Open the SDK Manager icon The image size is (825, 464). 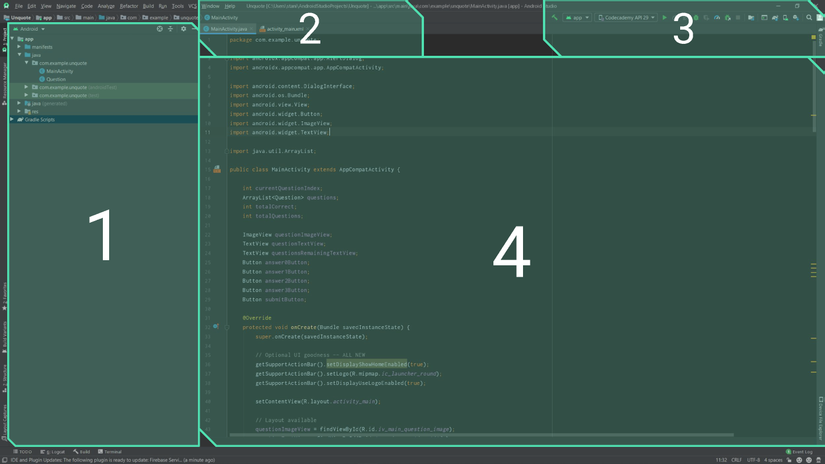[796, 17]
